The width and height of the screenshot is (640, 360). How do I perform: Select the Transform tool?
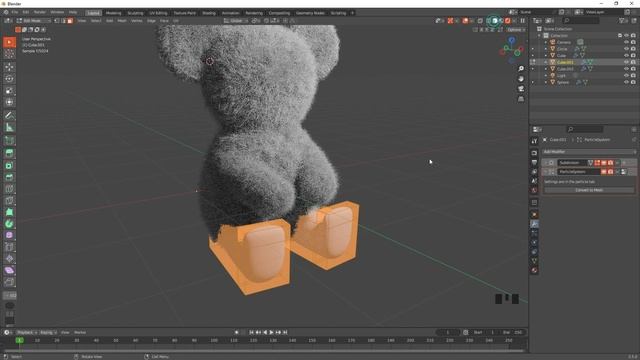(9, 102)
